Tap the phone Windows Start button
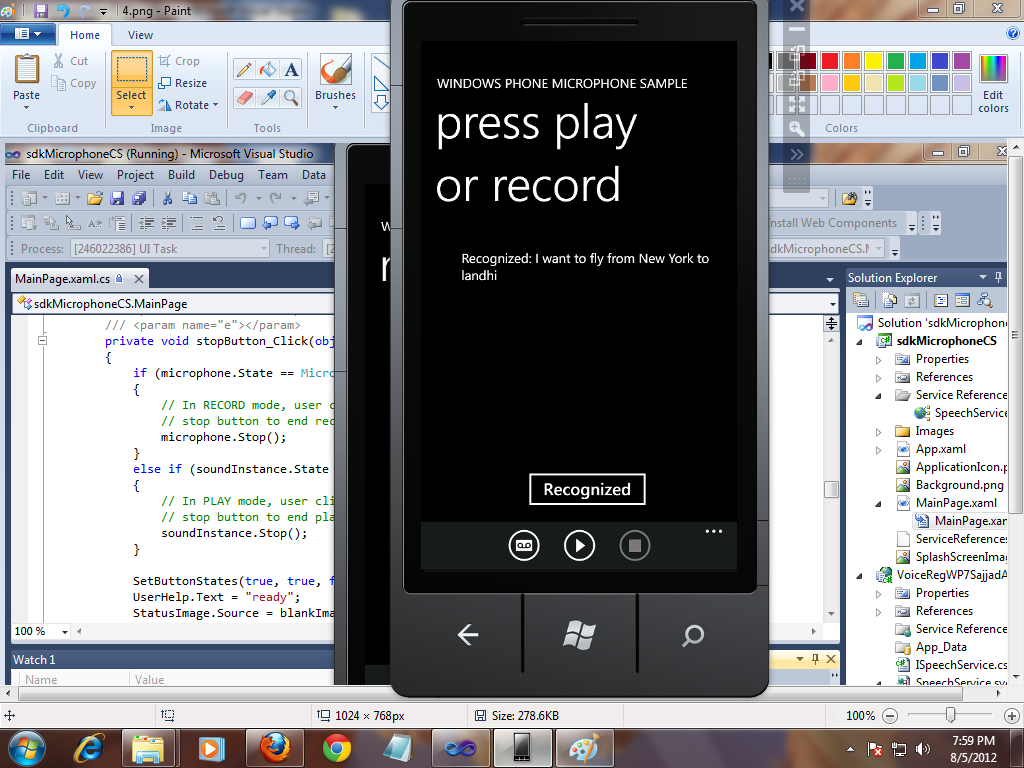The width and height of the screenshot is (1024, 768). (579, 635)
